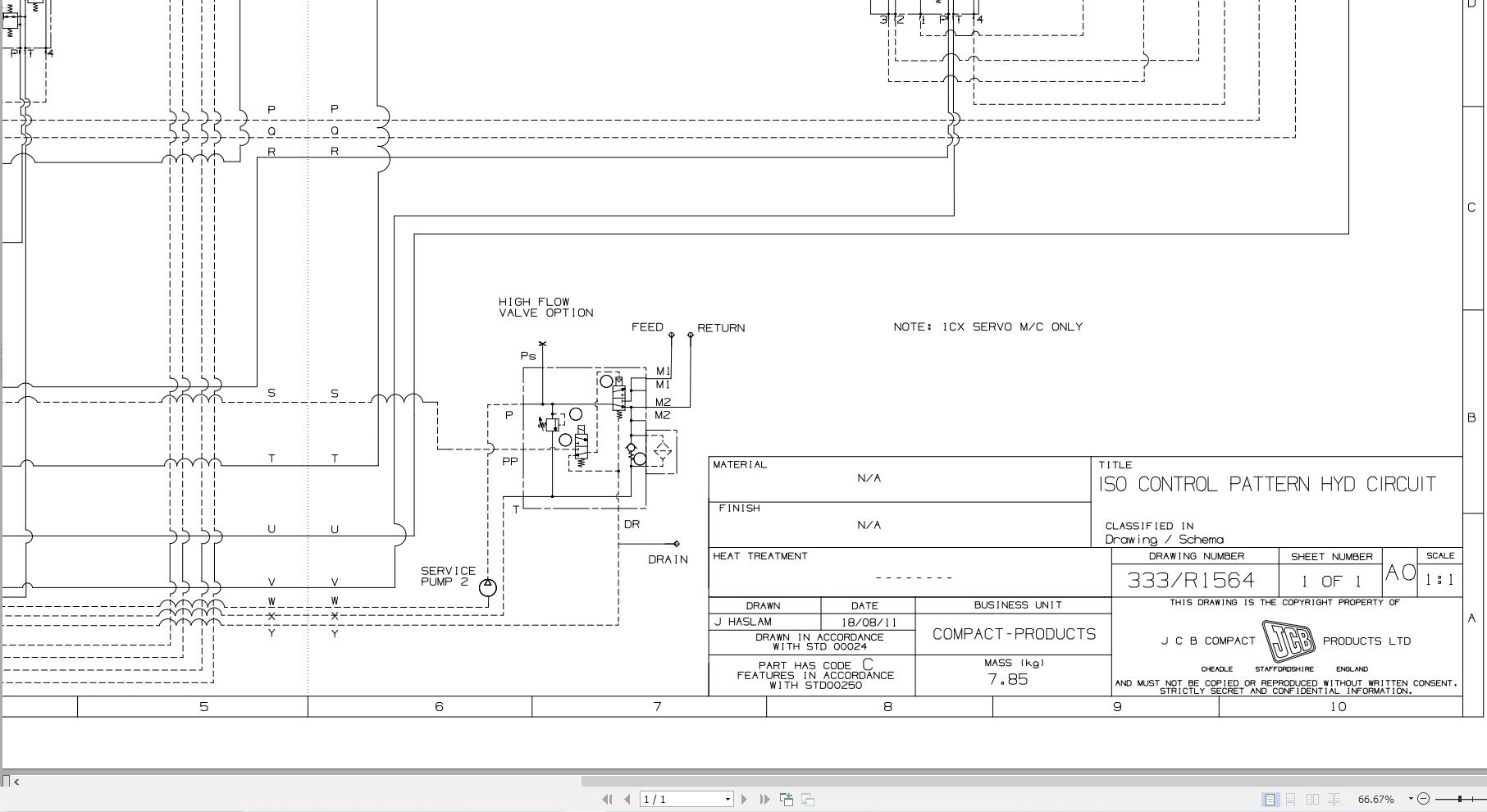Click the next view icon
The height and width of the screenshot is (812, 1487).
[x=808, y=799]
